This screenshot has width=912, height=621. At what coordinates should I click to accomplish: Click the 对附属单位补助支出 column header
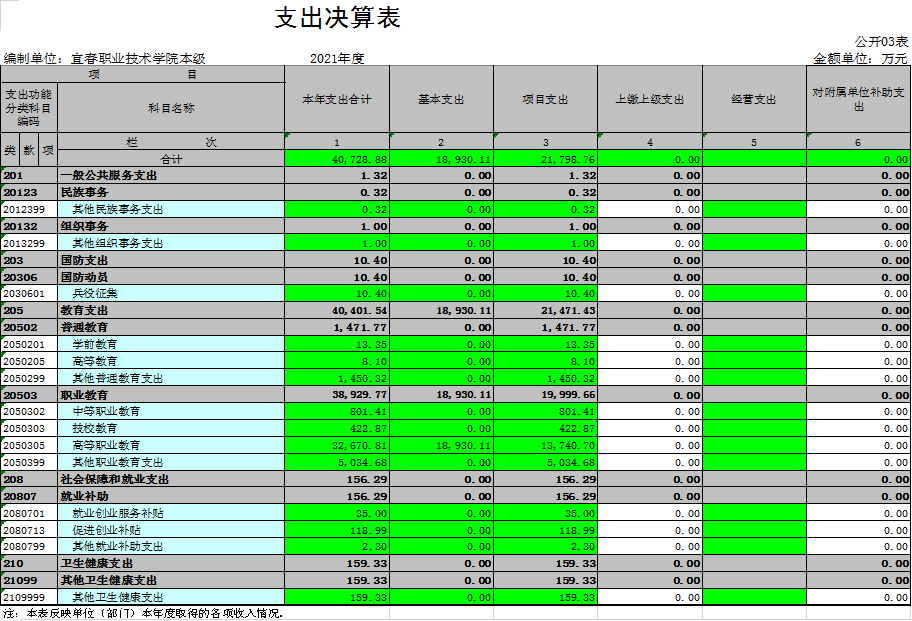pos(858,100)
